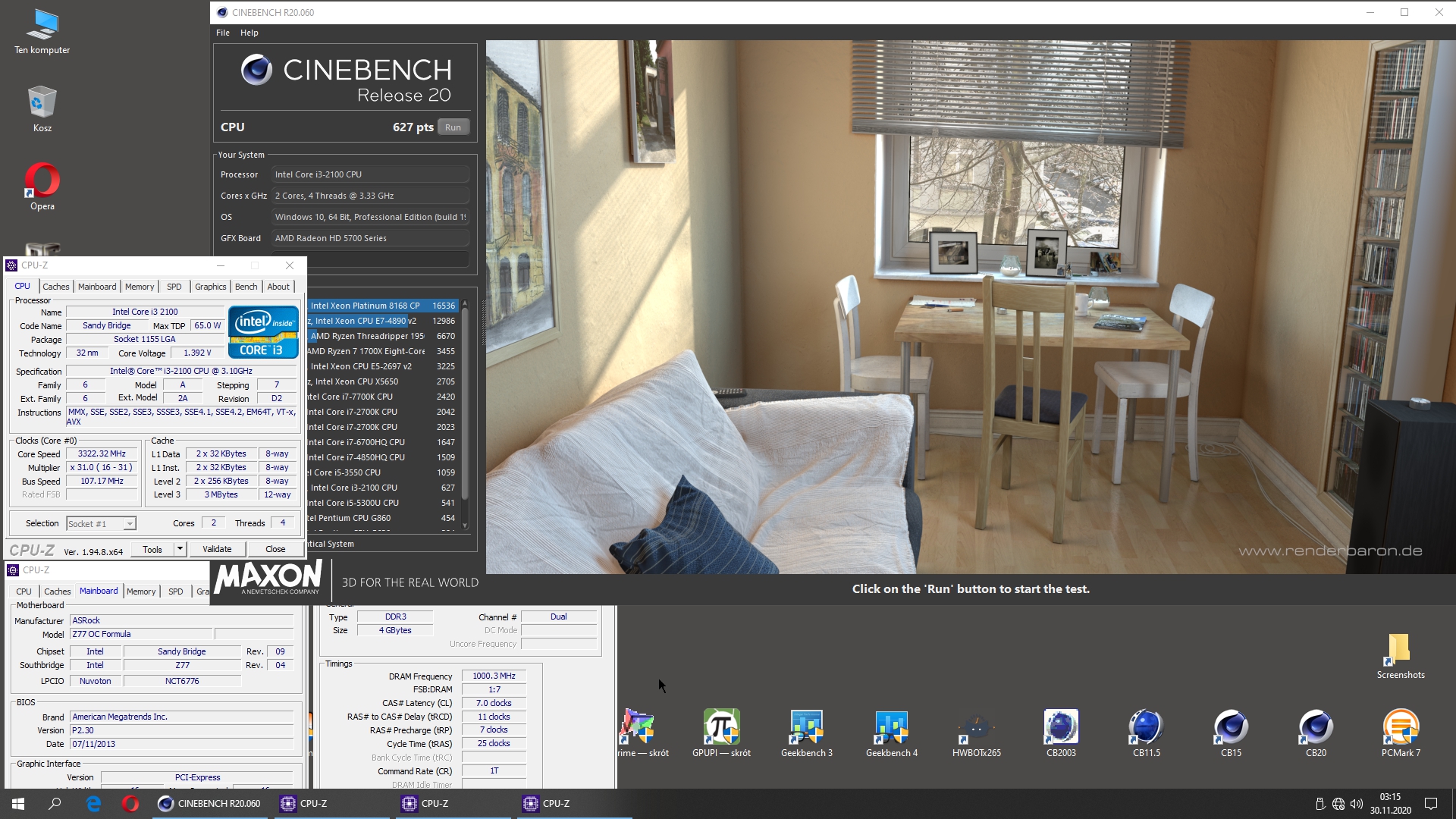Expand the Tools dropdown arrow in CPU-Z
The height and width of the screenshot is (819, 1456).
180,549
